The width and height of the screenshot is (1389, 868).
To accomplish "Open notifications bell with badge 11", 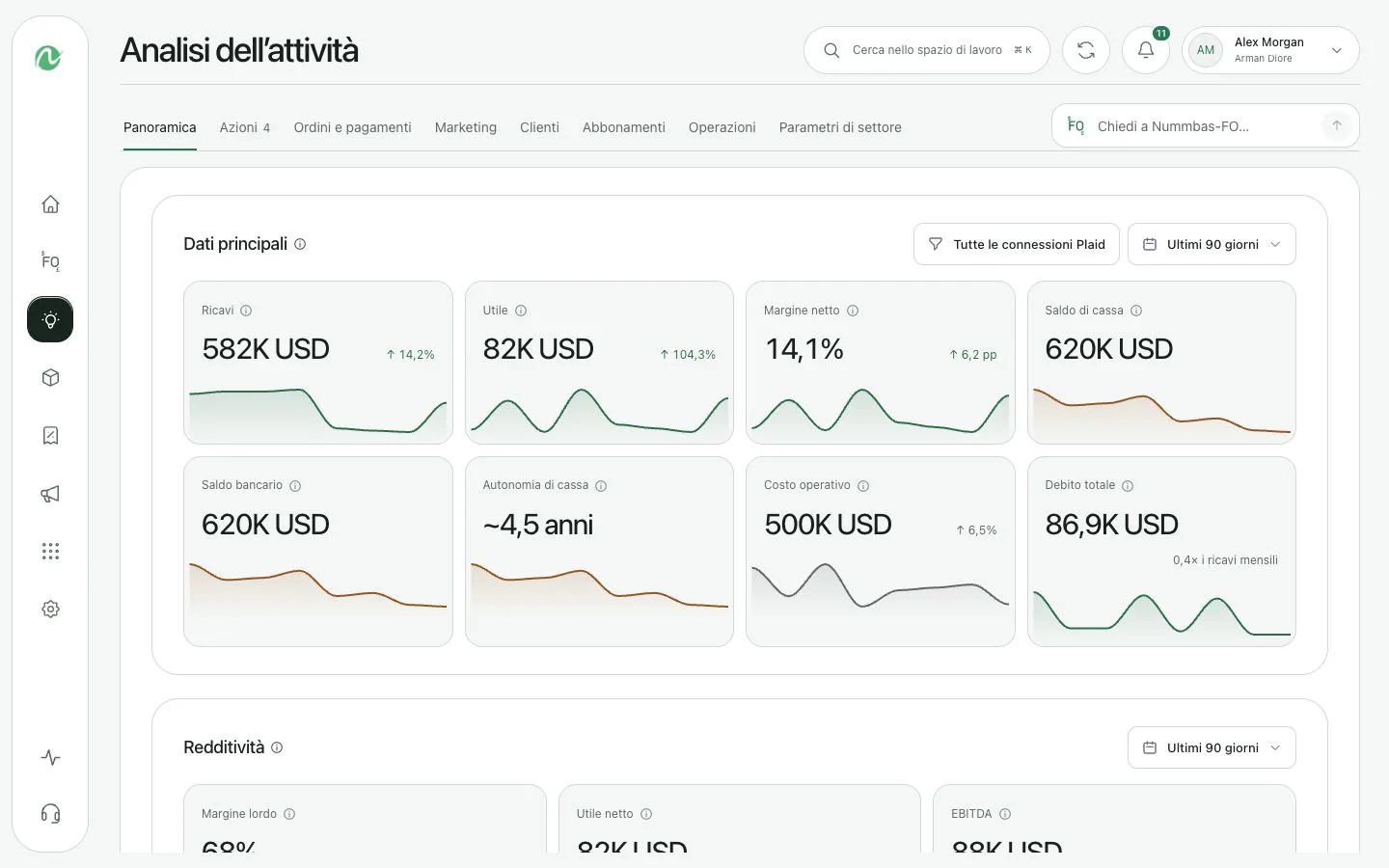I will point(1146,50).
